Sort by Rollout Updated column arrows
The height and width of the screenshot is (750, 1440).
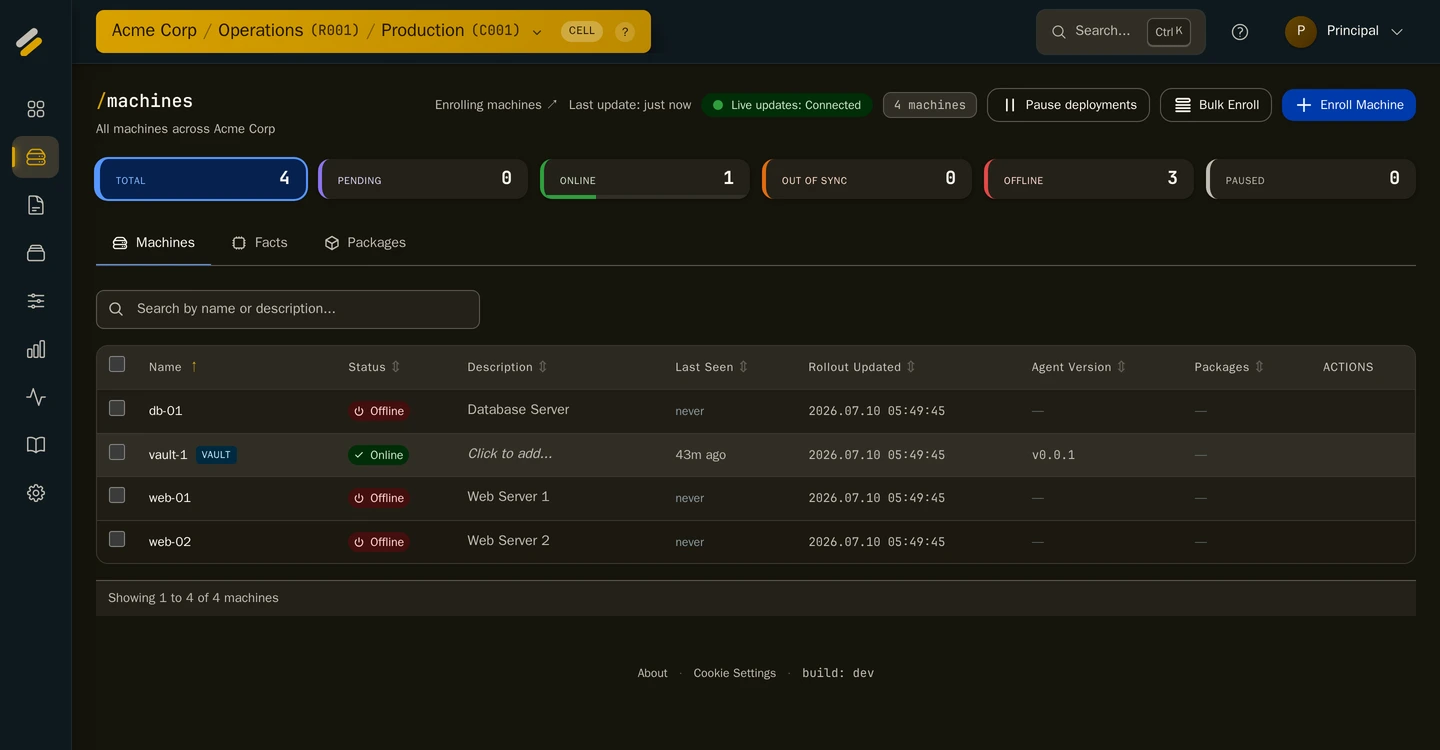[911, 367]
